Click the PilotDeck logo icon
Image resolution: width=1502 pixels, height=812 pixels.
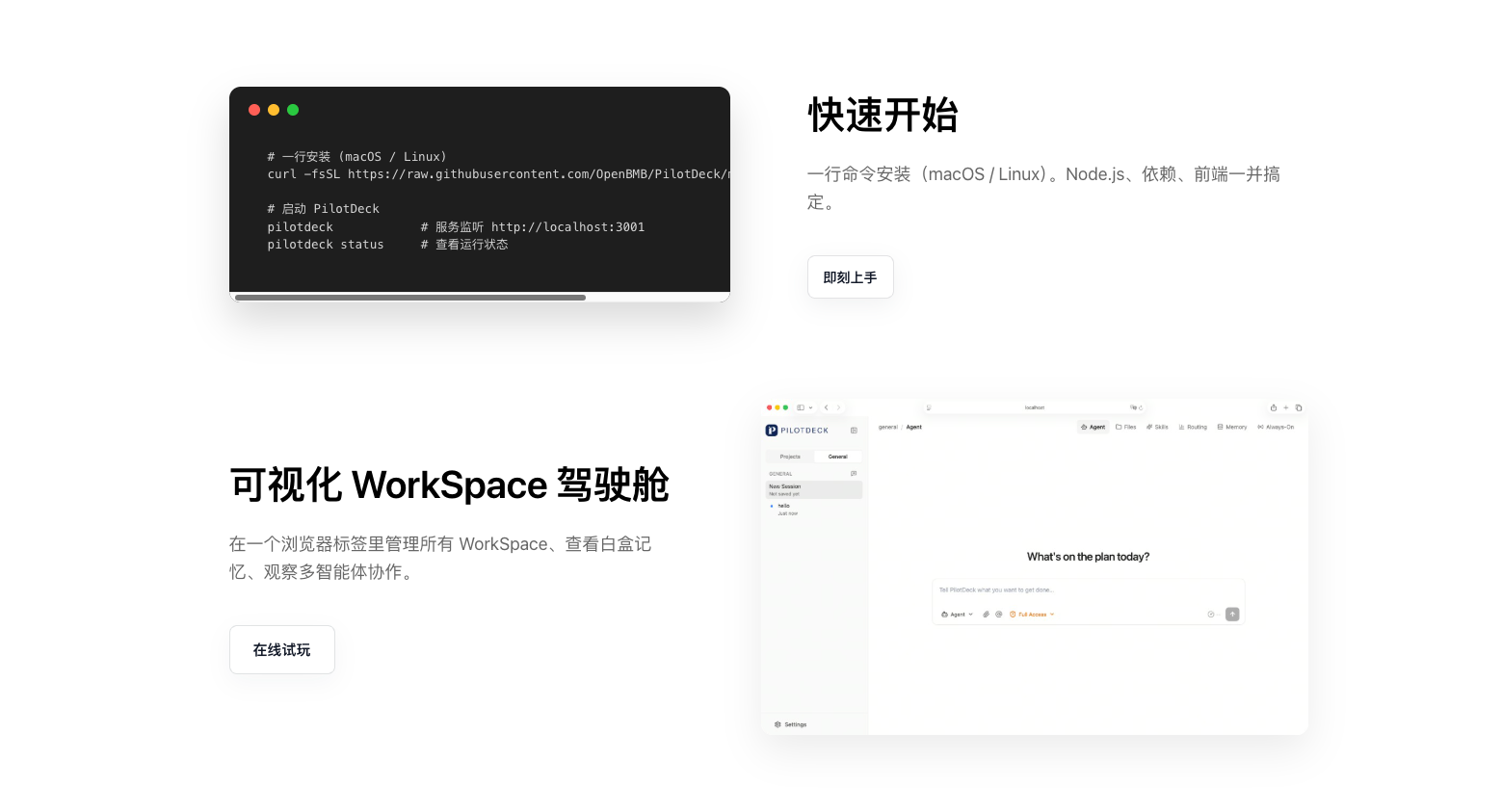(x=772, y=431)
